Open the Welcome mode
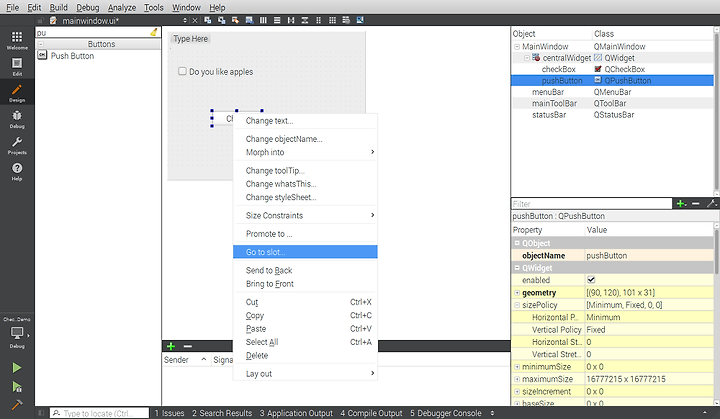720x419 pixels. coord(17,40)
